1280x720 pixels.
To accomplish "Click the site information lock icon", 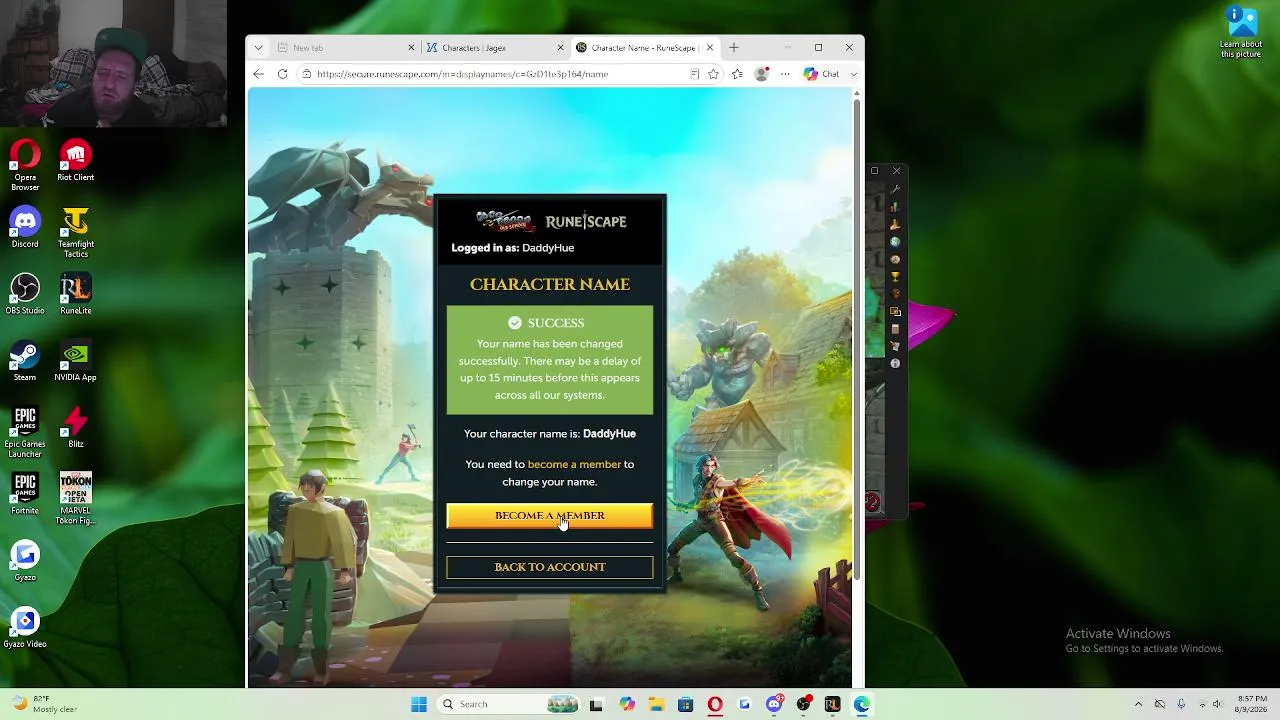I will coord(306,74).
